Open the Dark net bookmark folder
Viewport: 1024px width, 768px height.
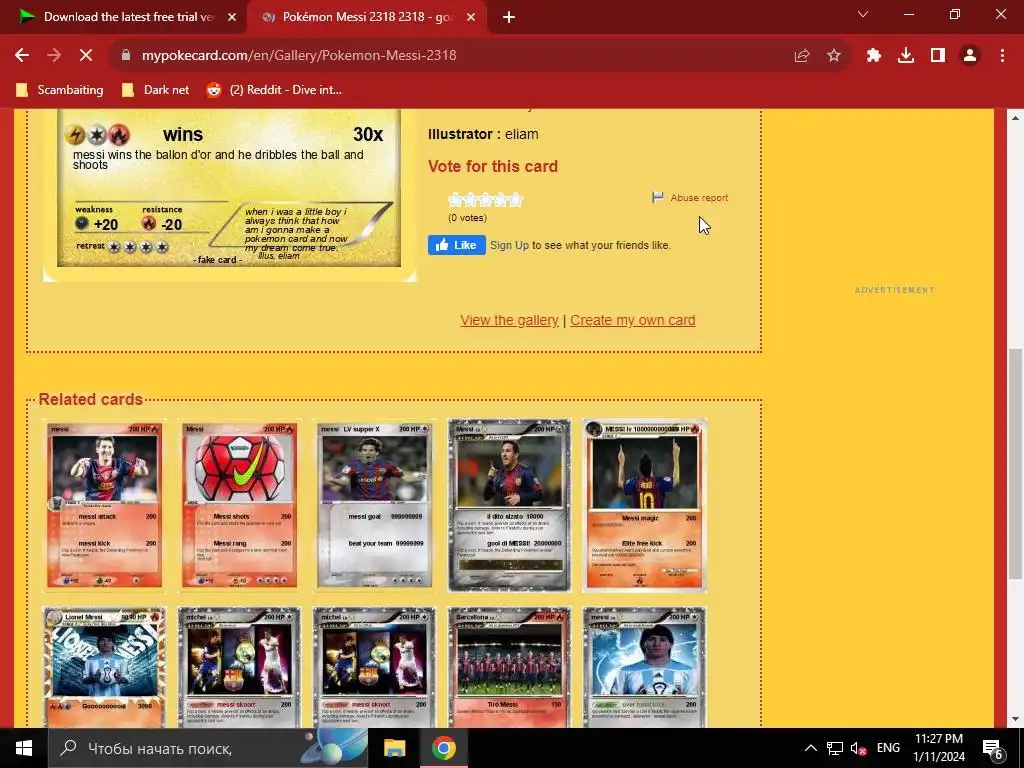coord(156,90)
